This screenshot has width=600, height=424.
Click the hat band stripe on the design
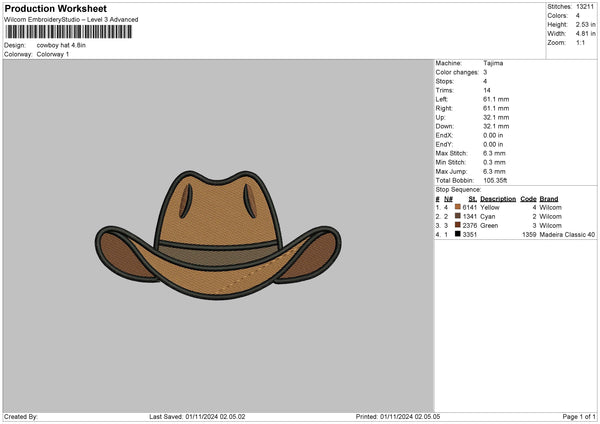[218, 247]
